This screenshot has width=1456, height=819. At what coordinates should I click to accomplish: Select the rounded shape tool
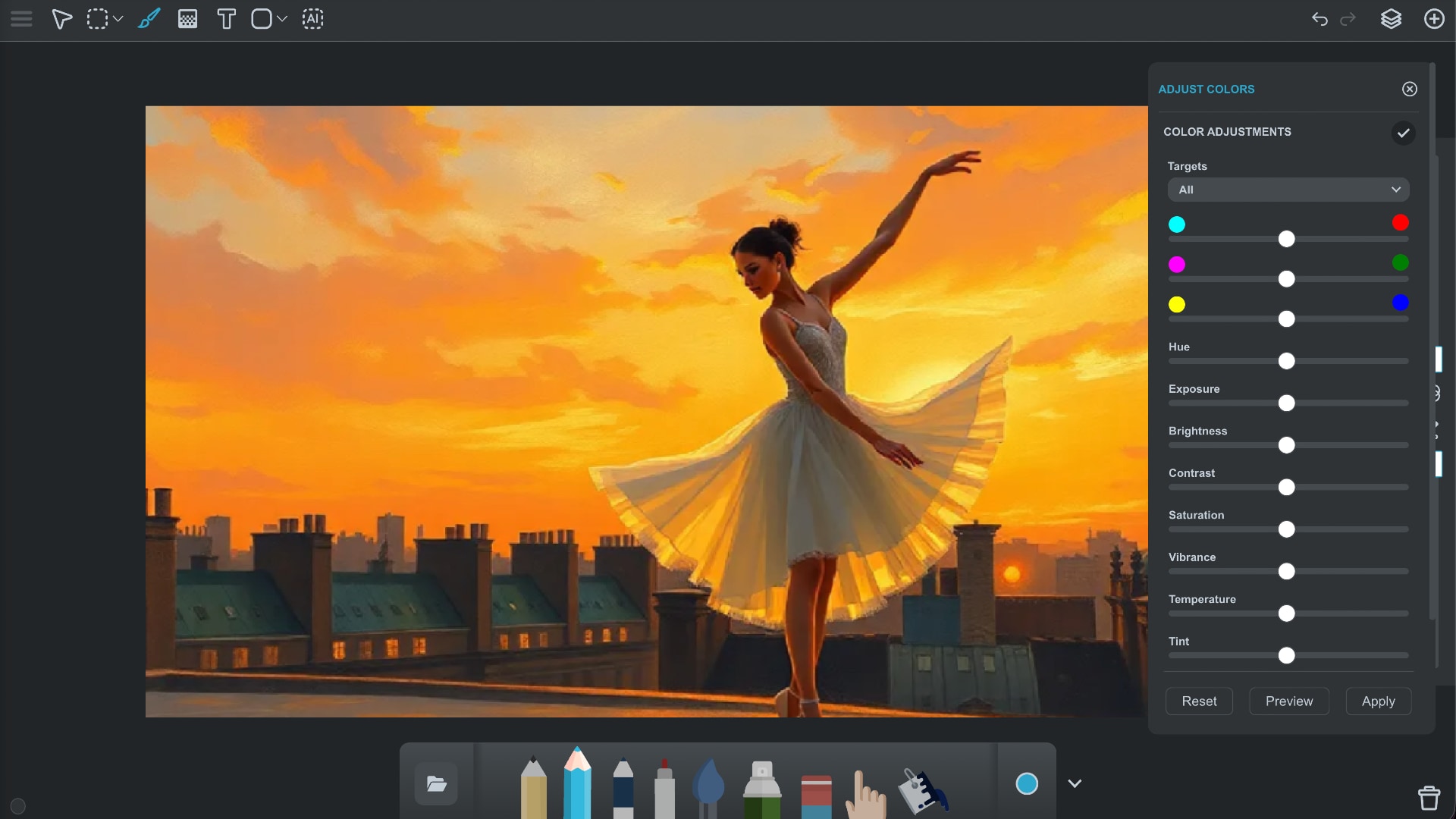(262, 19)
